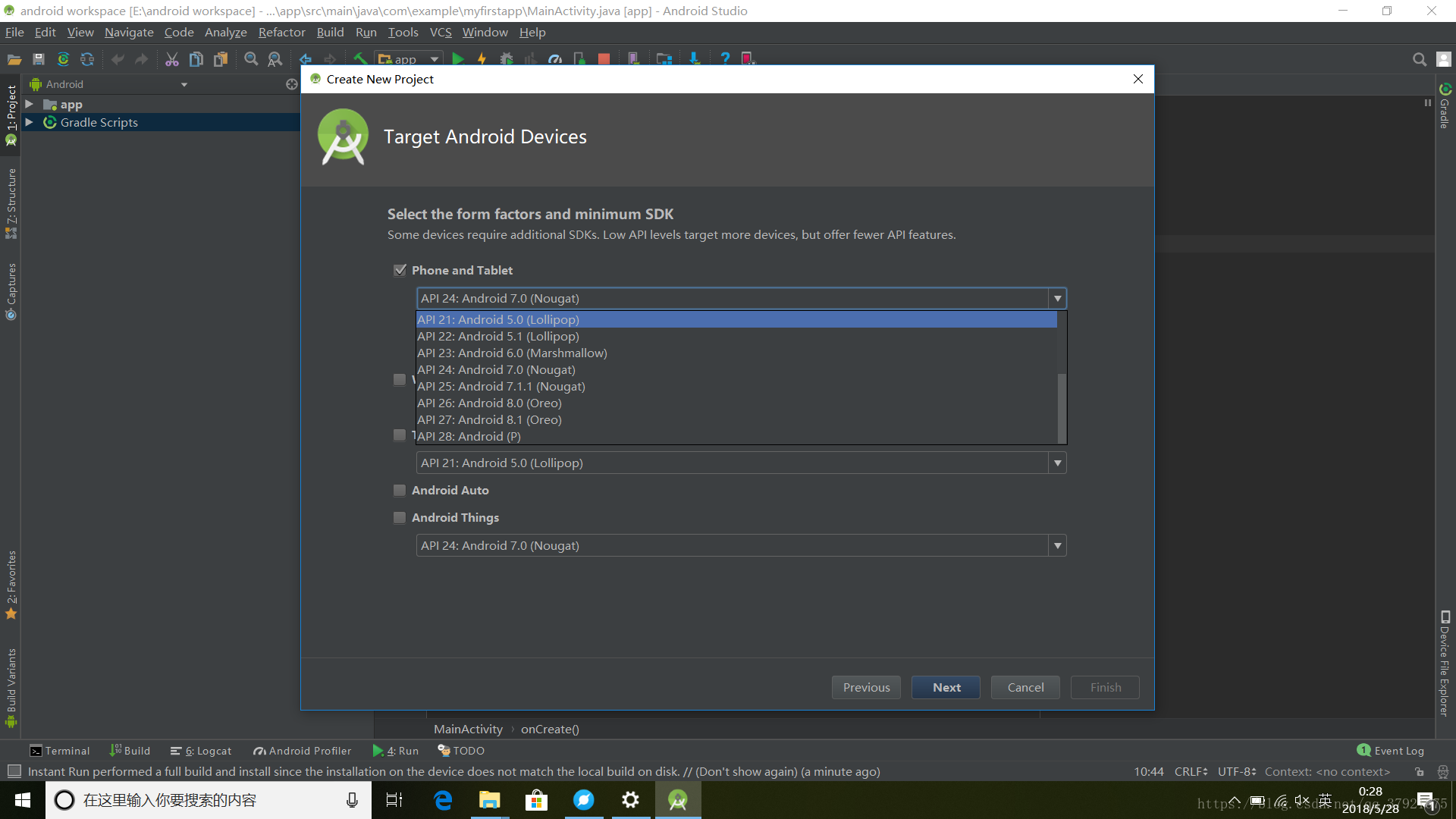Click the Open folder toolbar icon
Screen dimensions: 1456x819
14,59
